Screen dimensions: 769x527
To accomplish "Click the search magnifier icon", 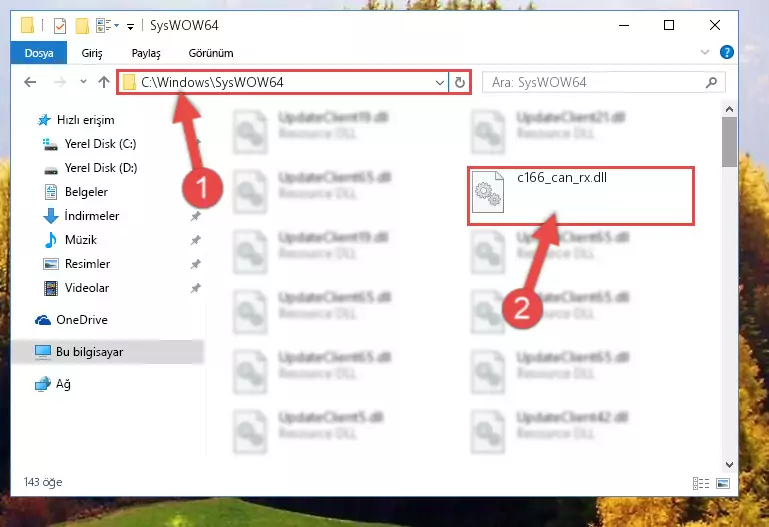I will click(711, 82).
